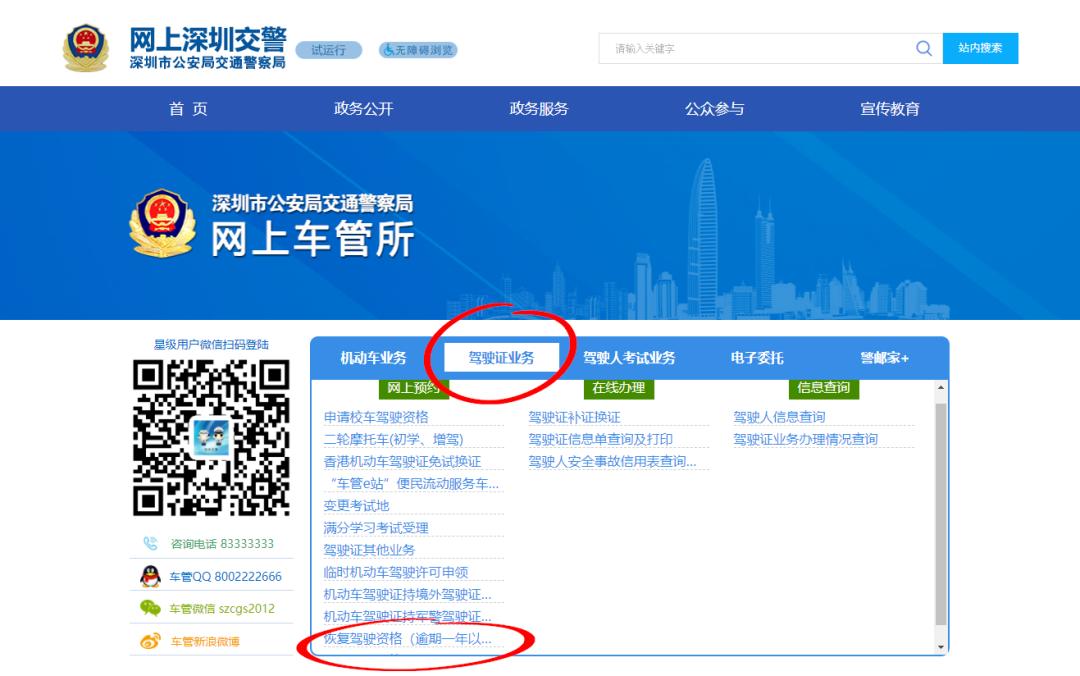The image size is (1080, 676).
Task: Click the police badge logo in header
Action: pyautogui.click(x=86, y=48)
